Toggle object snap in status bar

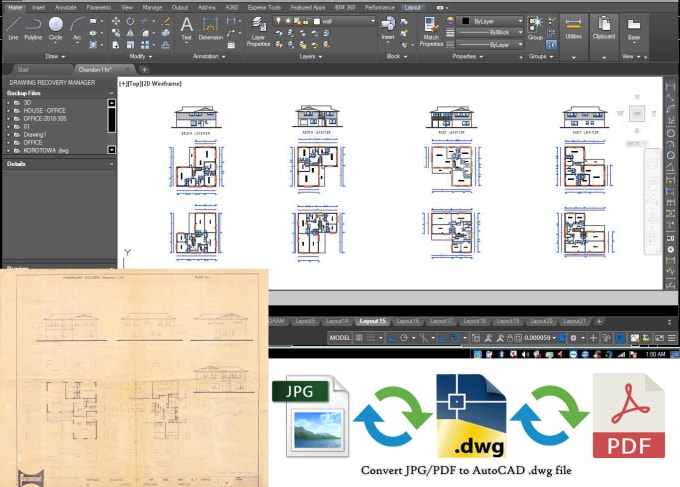click(455, 338)
